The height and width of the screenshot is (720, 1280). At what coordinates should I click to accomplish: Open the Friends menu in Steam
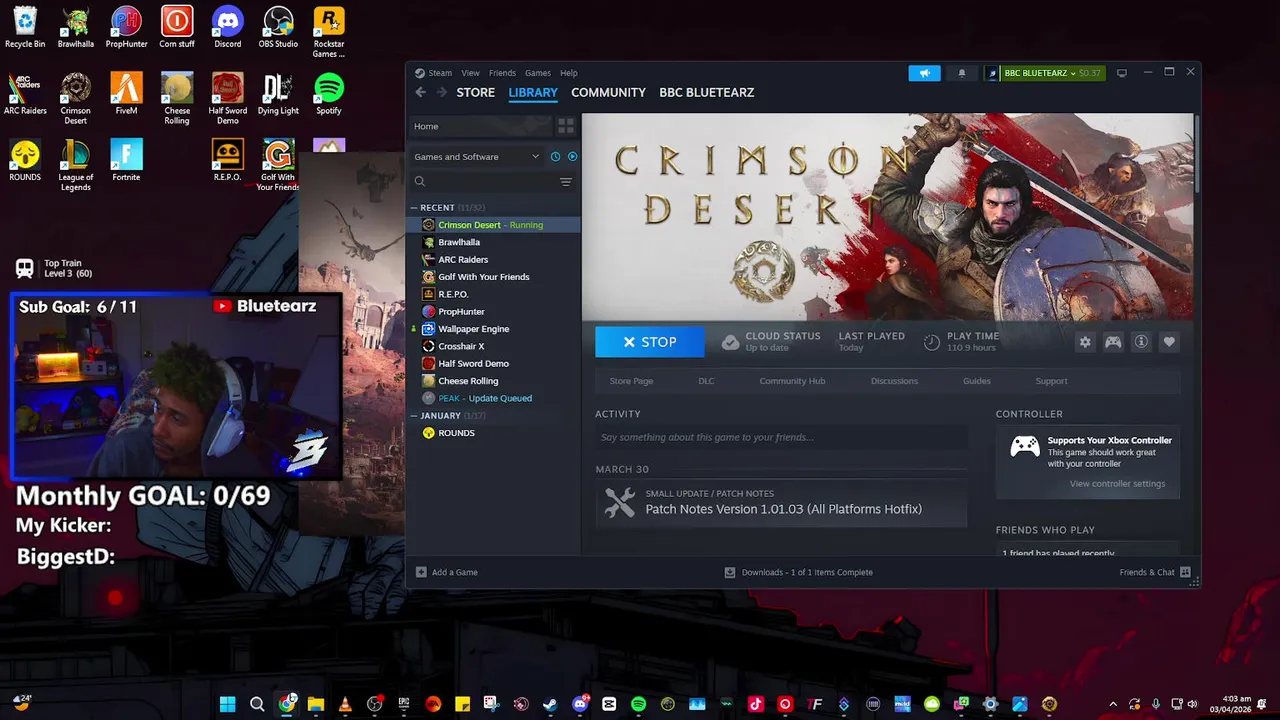pos(502,73)
